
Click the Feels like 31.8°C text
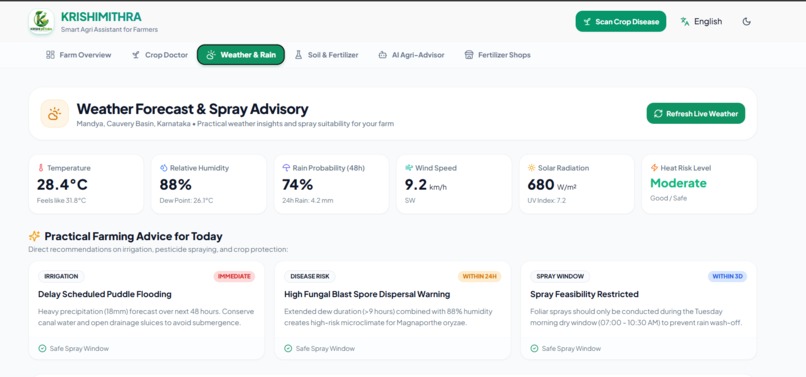pyautogui.click(x=61, y=200)
